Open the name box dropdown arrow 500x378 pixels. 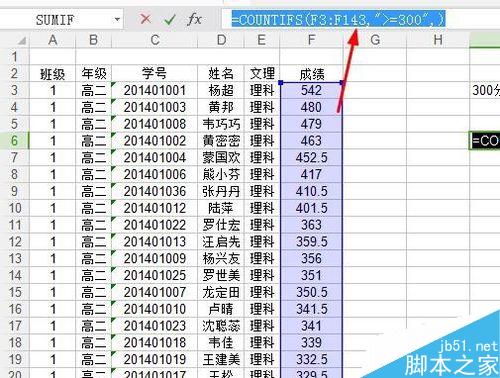point(117,20)
